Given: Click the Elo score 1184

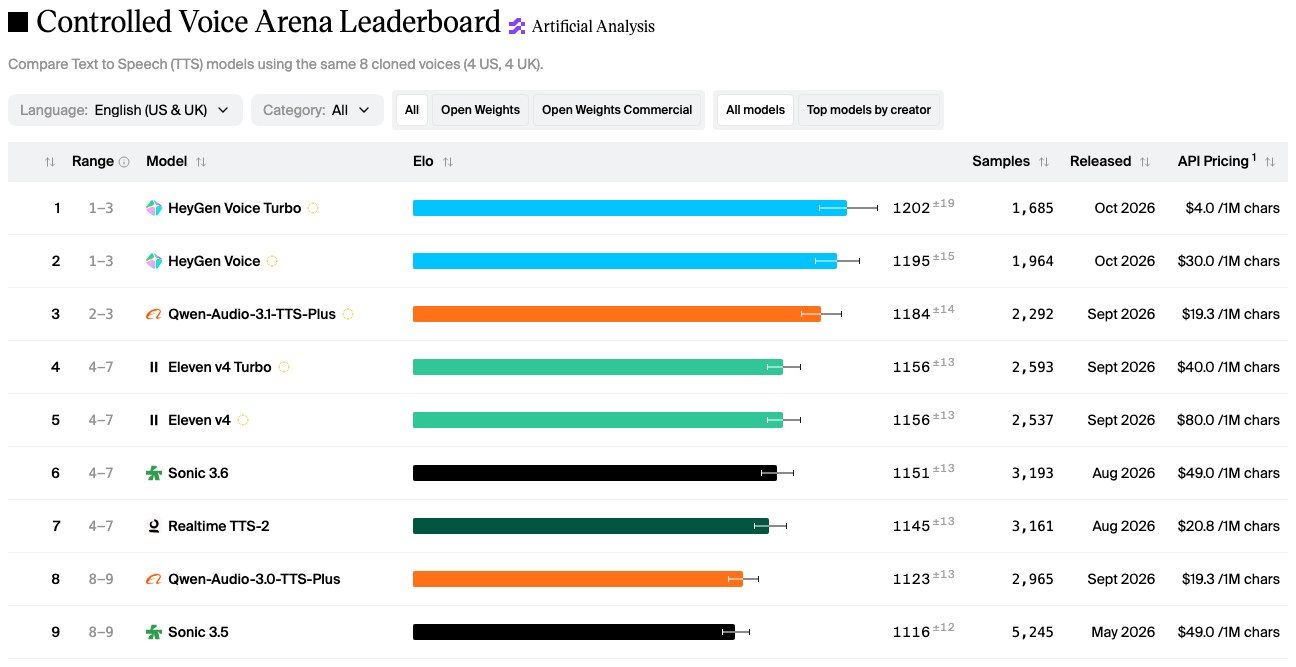Looking at the screenshot, I should [911, 314].
